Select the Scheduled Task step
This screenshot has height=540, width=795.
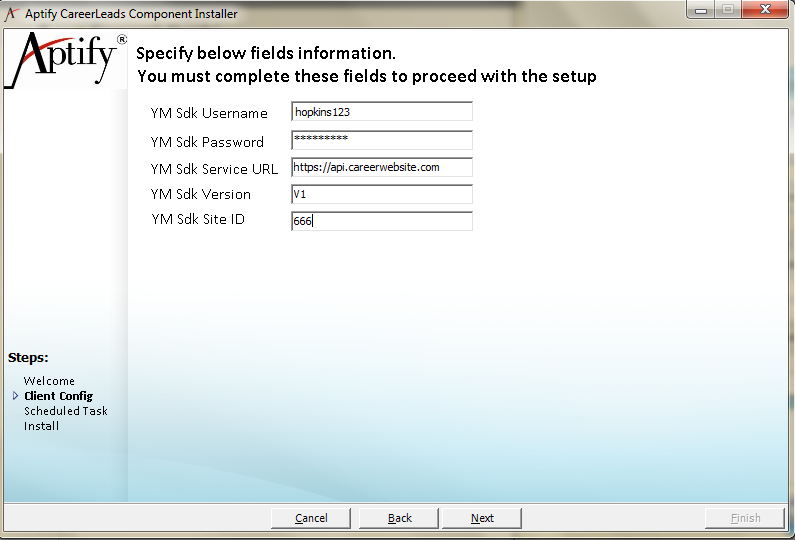coord(65,411)
